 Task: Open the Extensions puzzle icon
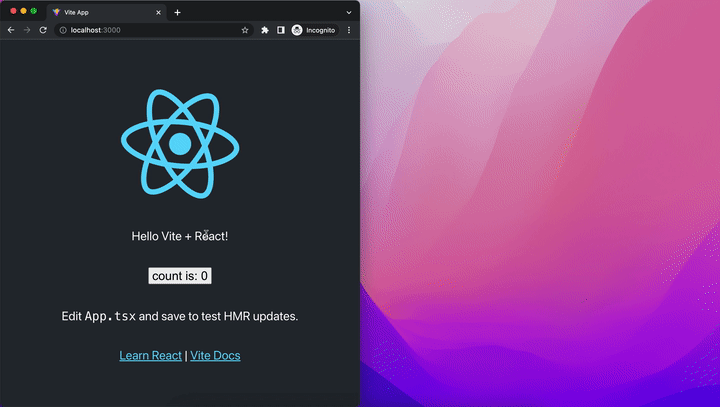(x=265, y=30)
